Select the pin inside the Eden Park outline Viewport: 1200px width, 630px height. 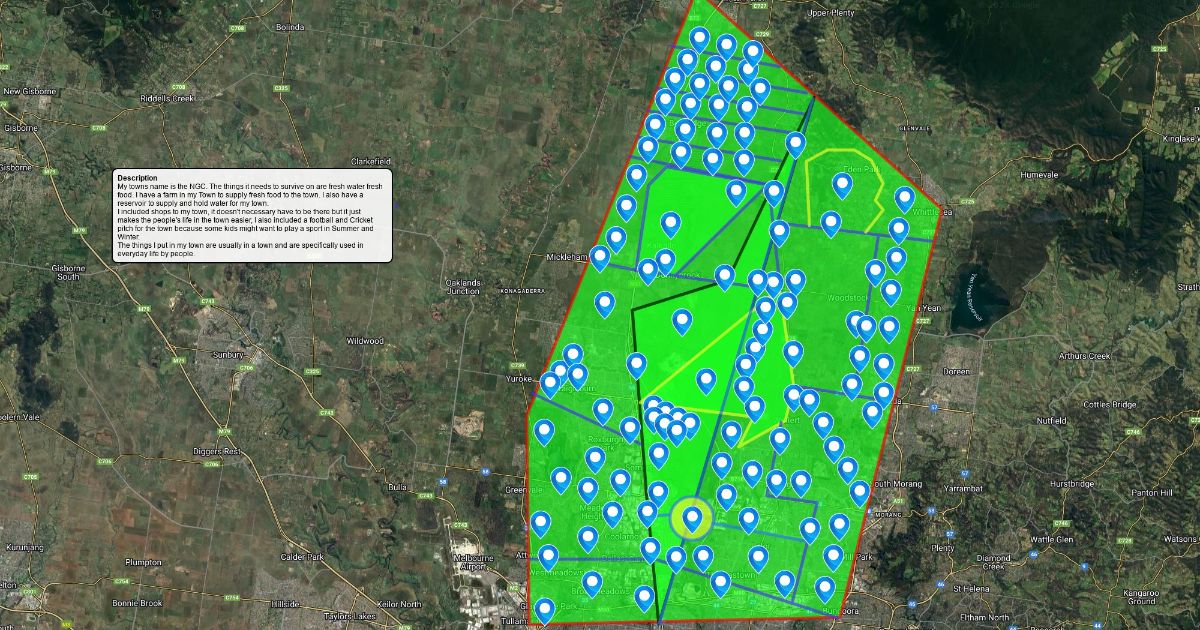[x=842, y=184]
